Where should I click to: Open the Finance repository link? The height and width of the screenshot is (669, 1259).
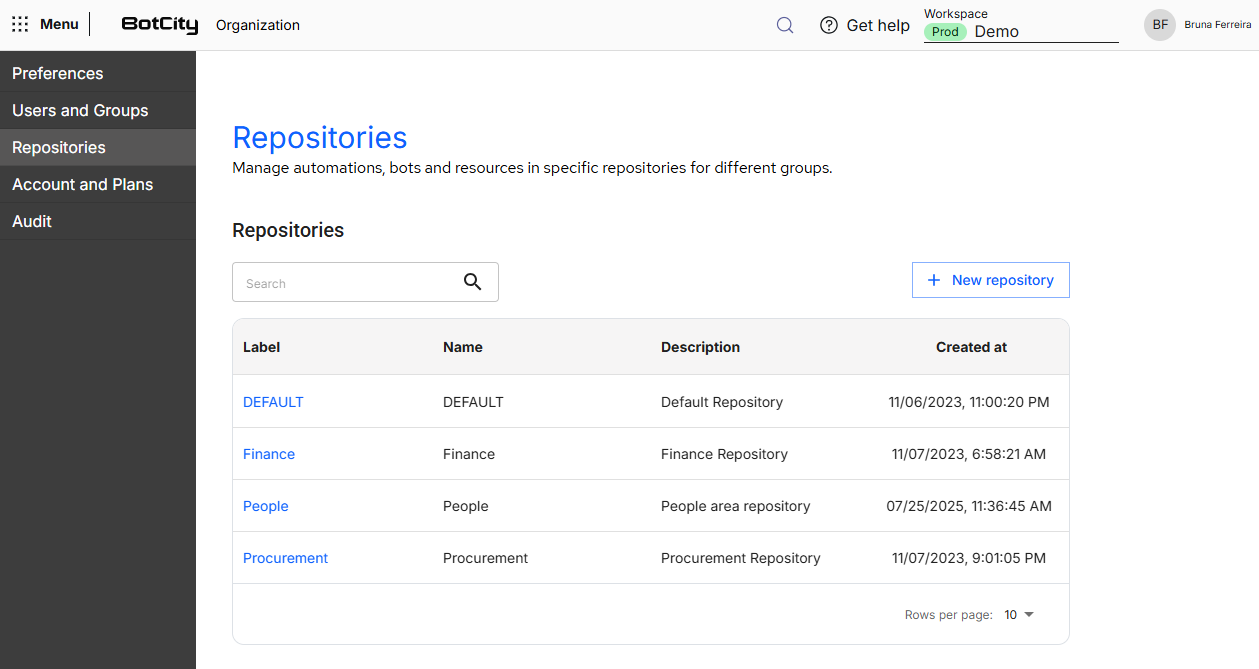269,454
